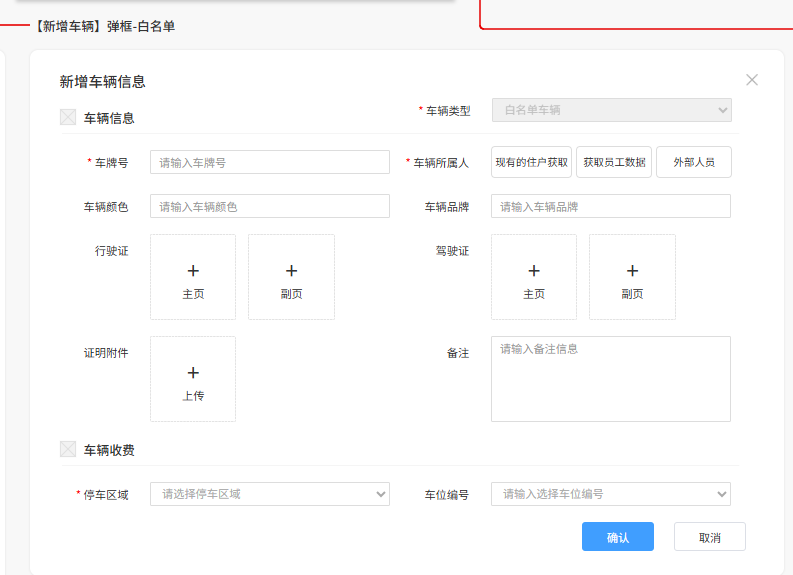This screenshot has height=575, width=793.
Task: Click plus icon to upload 证明附件
Action: pyautogui.click(x=193, y=373)
